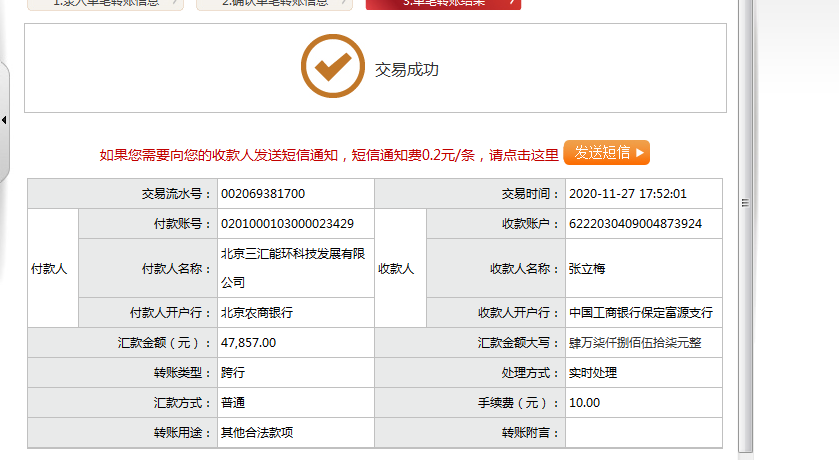Viewport: 839px width, 460px height.
Task: Click the 手续费（元） label cell
Action: 470,403
